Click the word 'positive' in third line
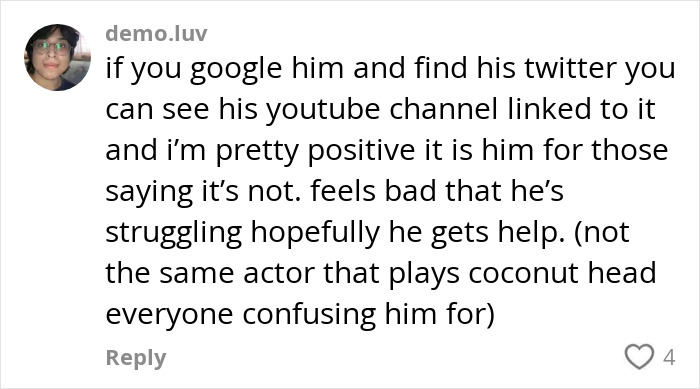The width and height of the screenshot is (700, 389). pyautogui.click(x=361, y=151)
